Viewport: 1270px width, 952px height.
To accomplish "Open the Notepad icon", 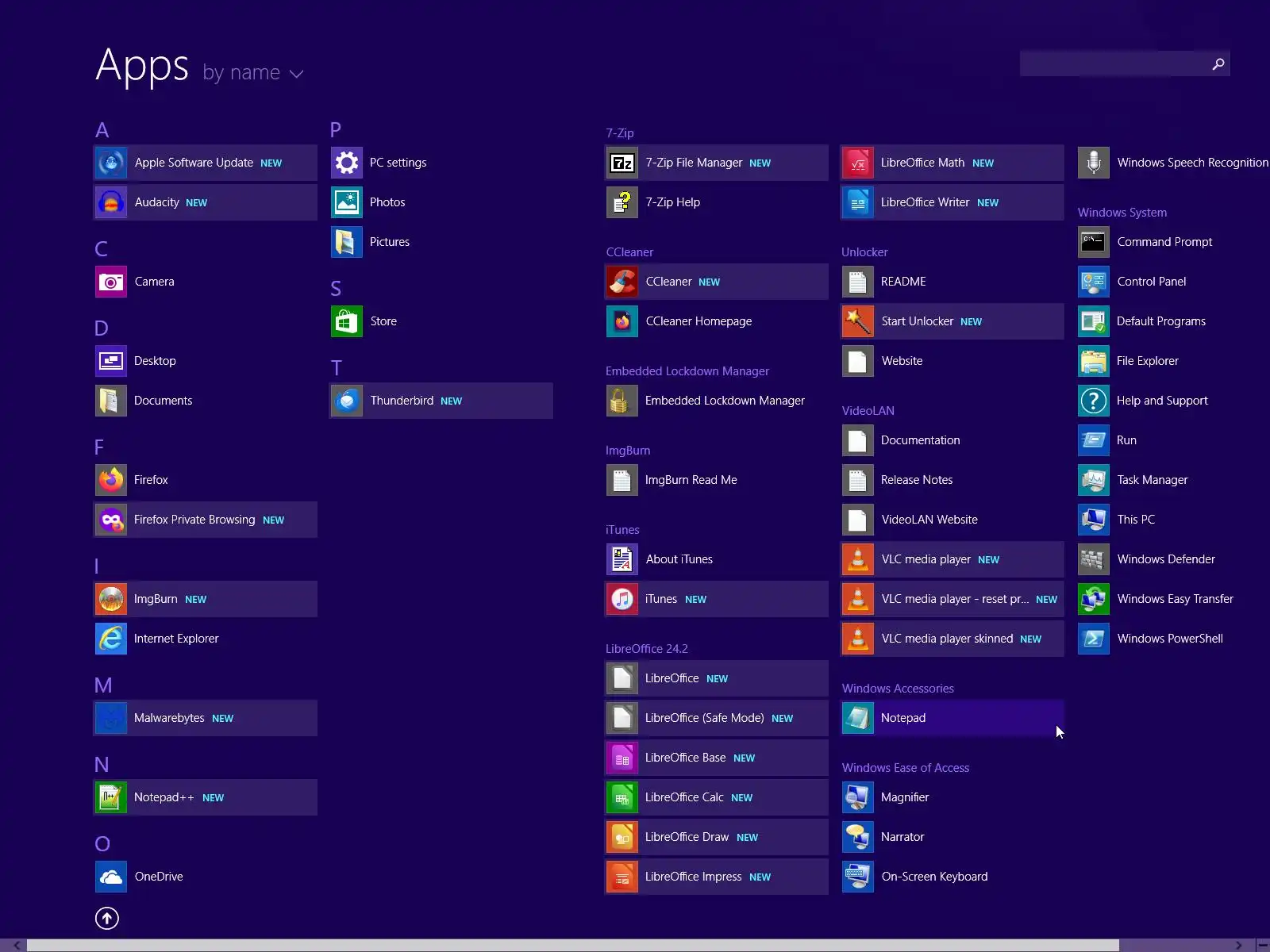I will point(858,718).
